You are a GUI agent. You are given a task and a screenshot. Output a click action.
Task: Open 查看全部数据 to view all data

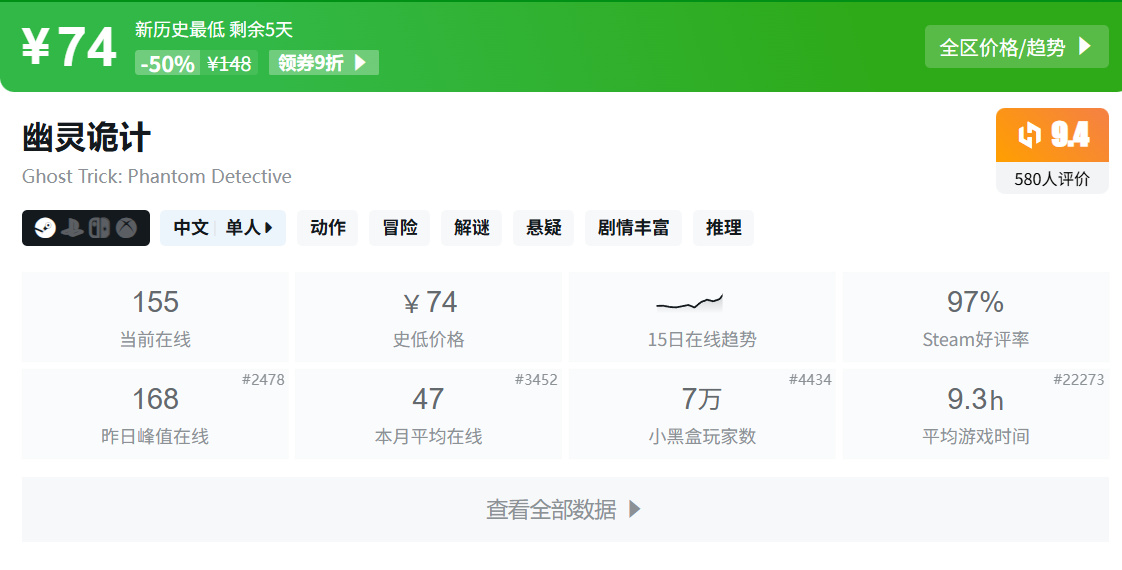coord(565,509)
